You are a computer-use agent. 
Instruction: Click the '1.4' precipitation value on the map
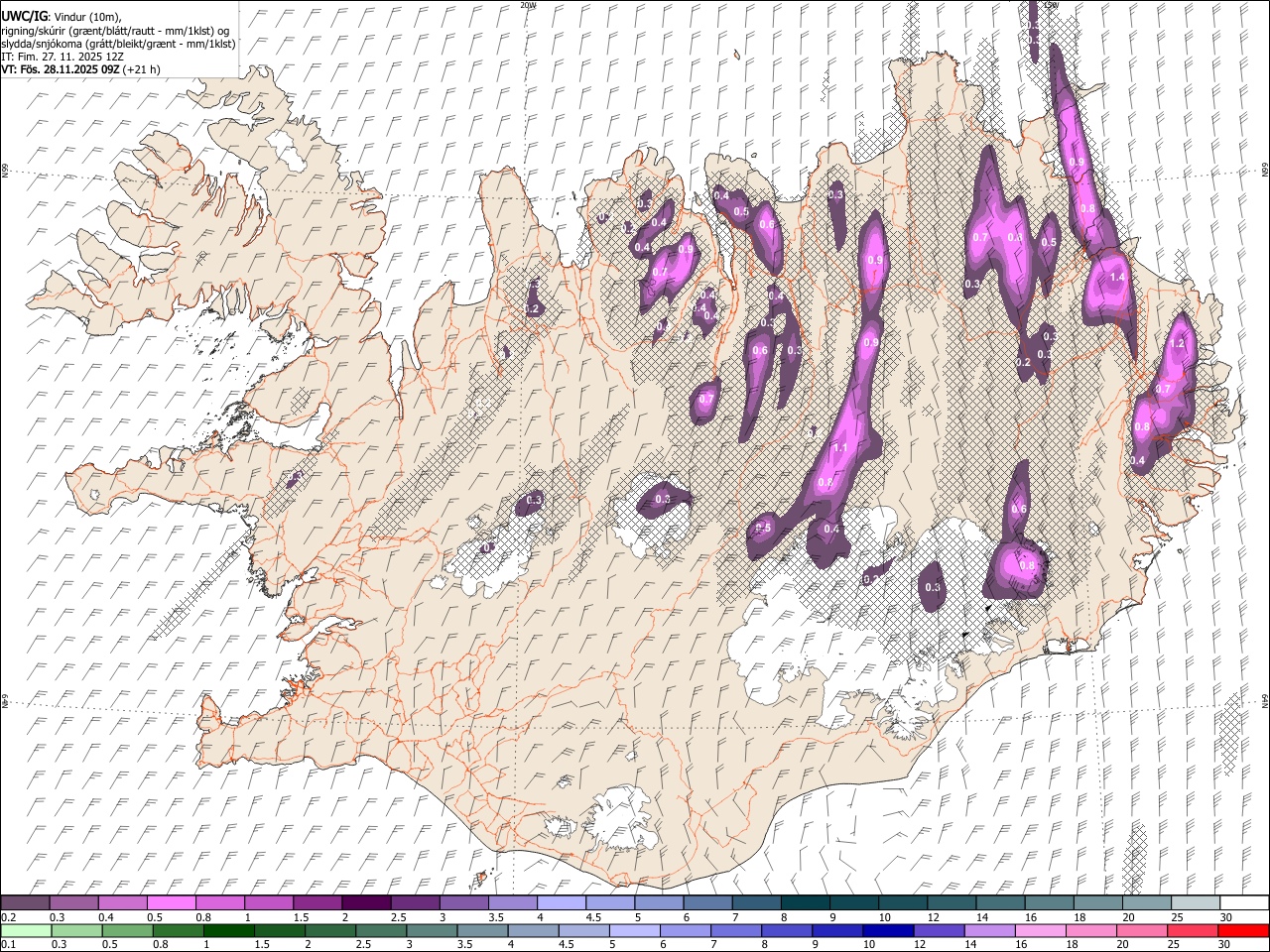coord(1117,278)
